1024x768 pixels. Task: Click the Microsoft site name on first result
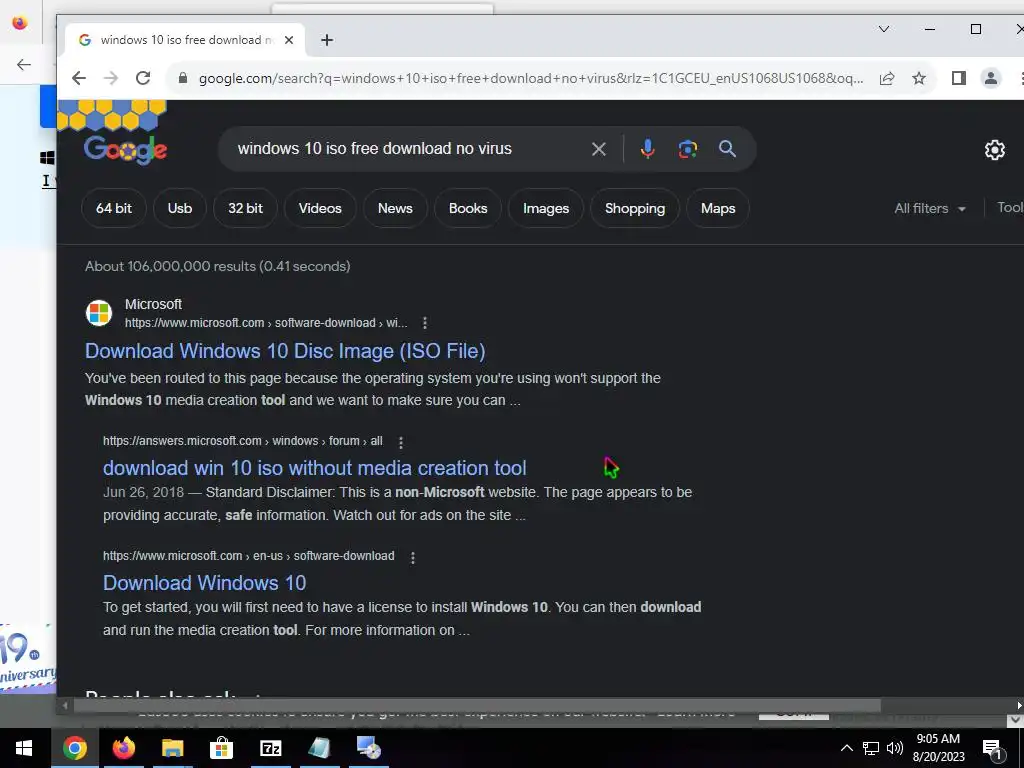153,304
